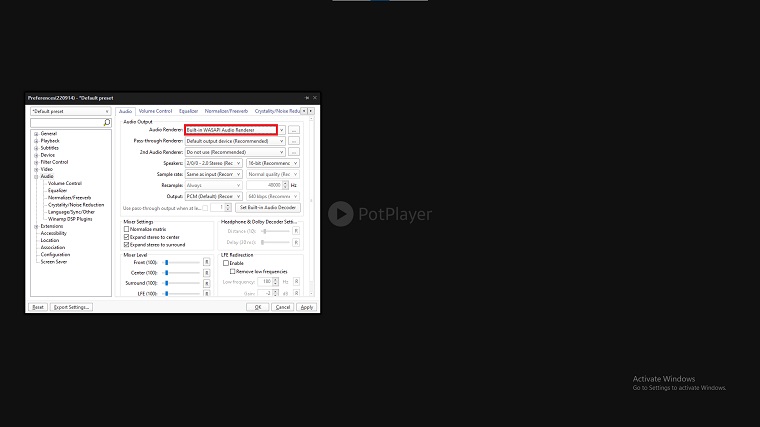Switch to the Crystality/Noise Reduction tab
This screenshot has width=760, height=427.
coord(277,111)
